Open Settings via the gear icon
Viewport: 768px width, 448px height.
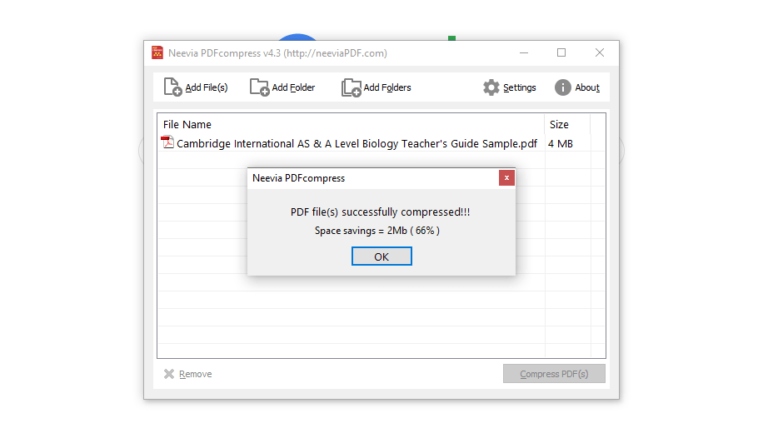pos(491,87)
